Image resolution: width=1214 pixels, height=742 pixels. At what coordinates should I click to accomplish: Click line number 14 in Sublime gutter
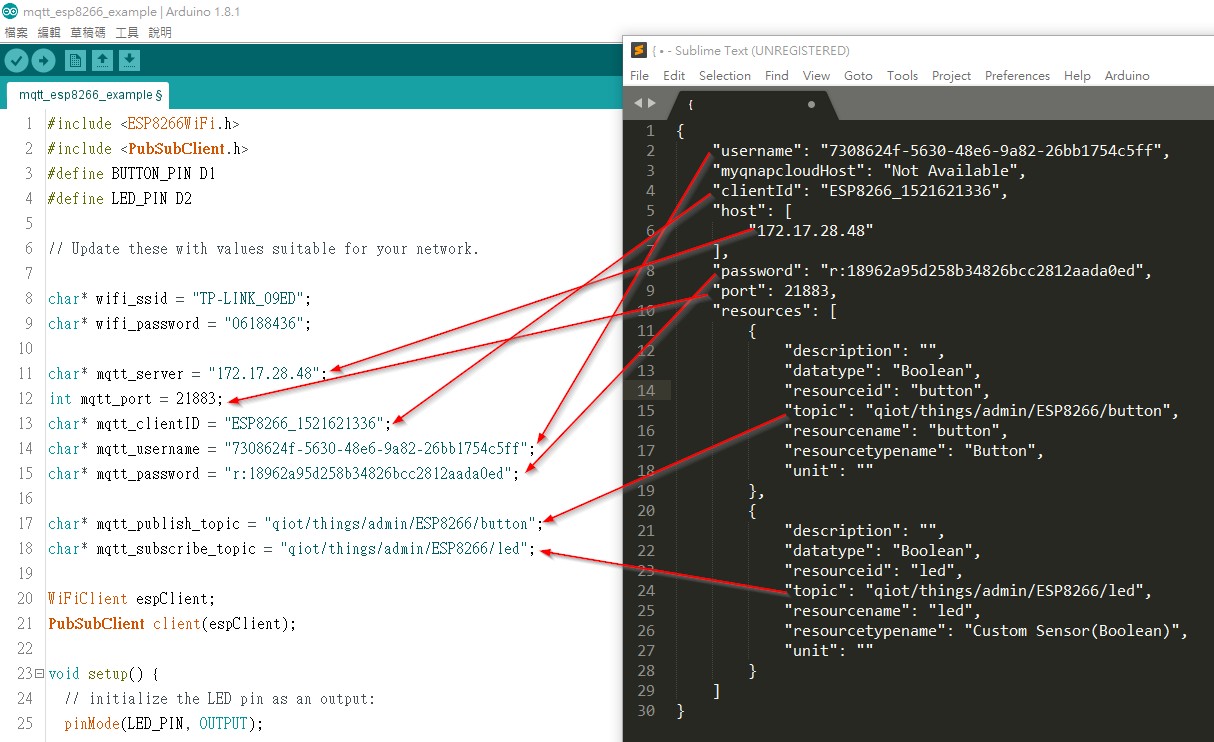pyautogui.click(x=645, y=391)
